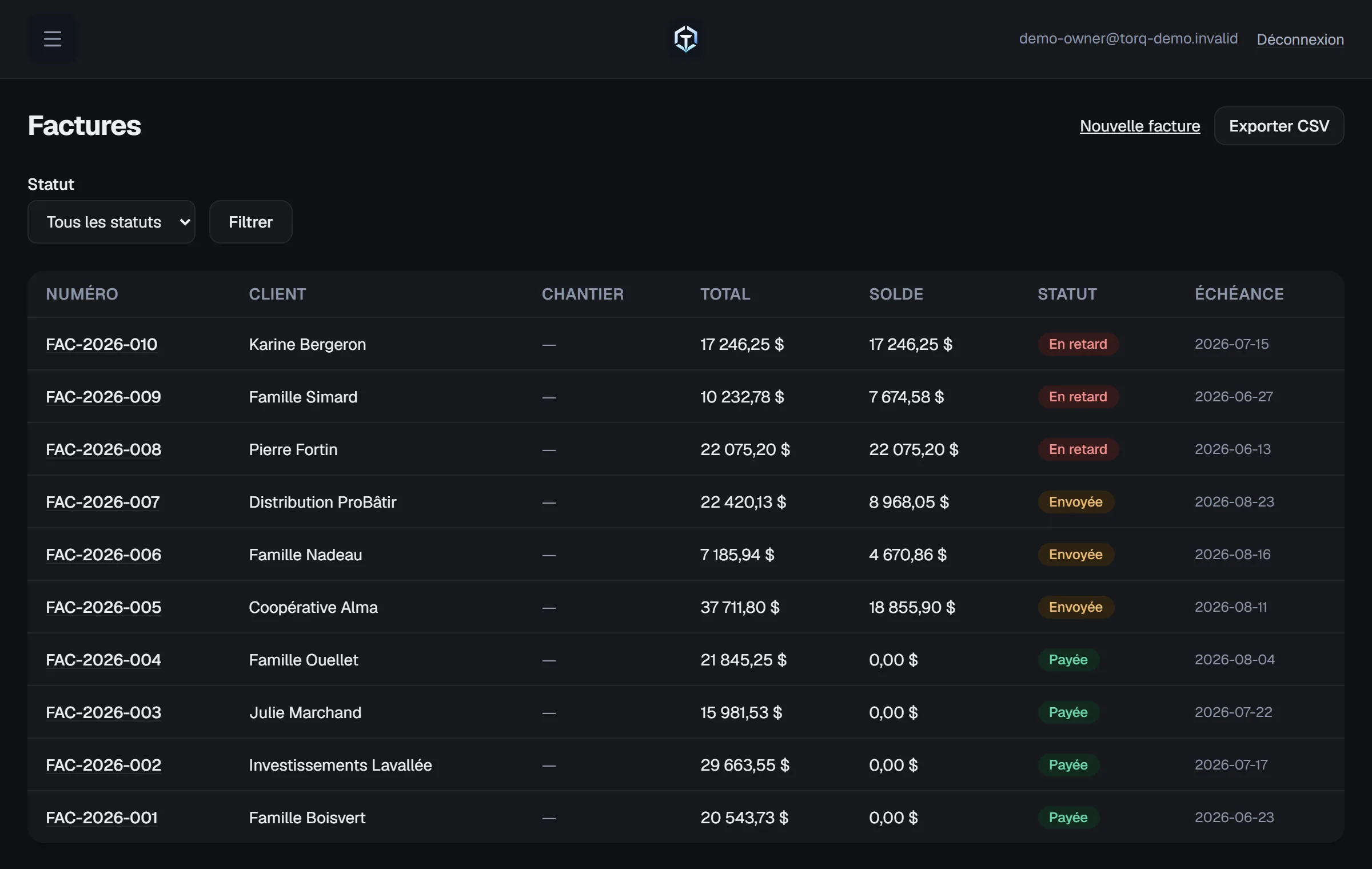Expand the Tous les statuts dropdown

tap(111, 222)
